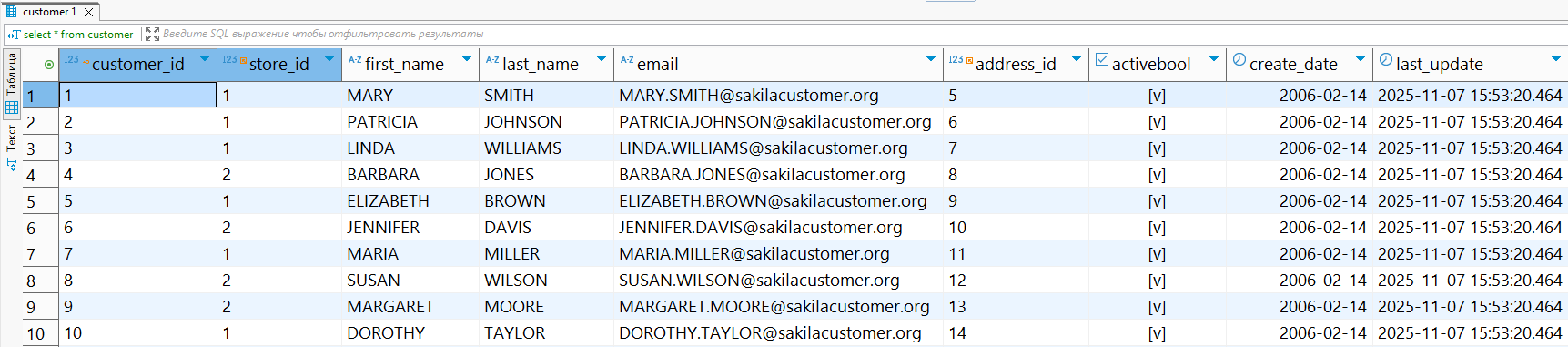Click the numeric type icon of customer_id column
1568x347 pixels.
coord(72,59)
